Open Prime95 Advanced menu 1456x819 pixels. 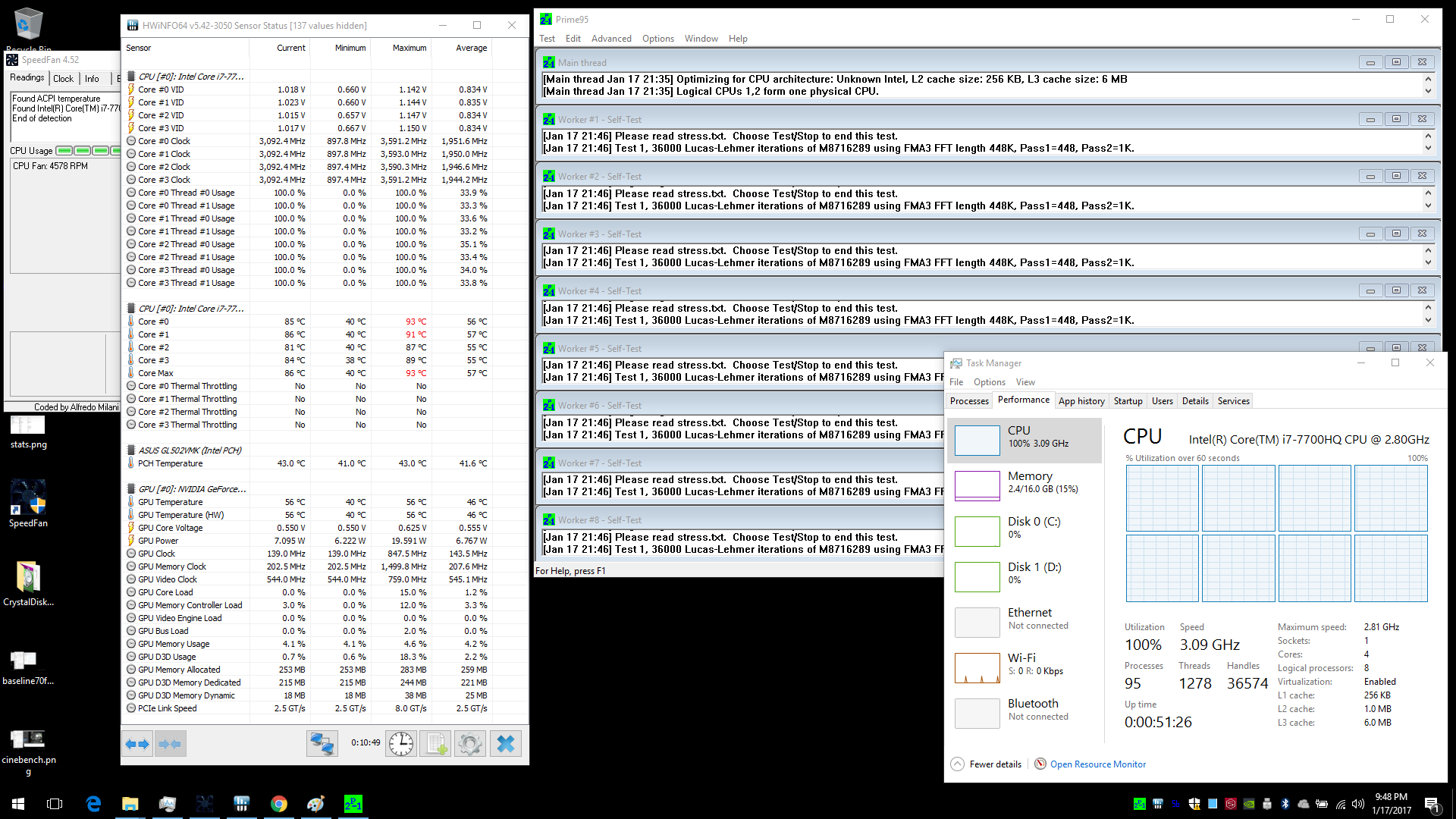coord(611,39)
